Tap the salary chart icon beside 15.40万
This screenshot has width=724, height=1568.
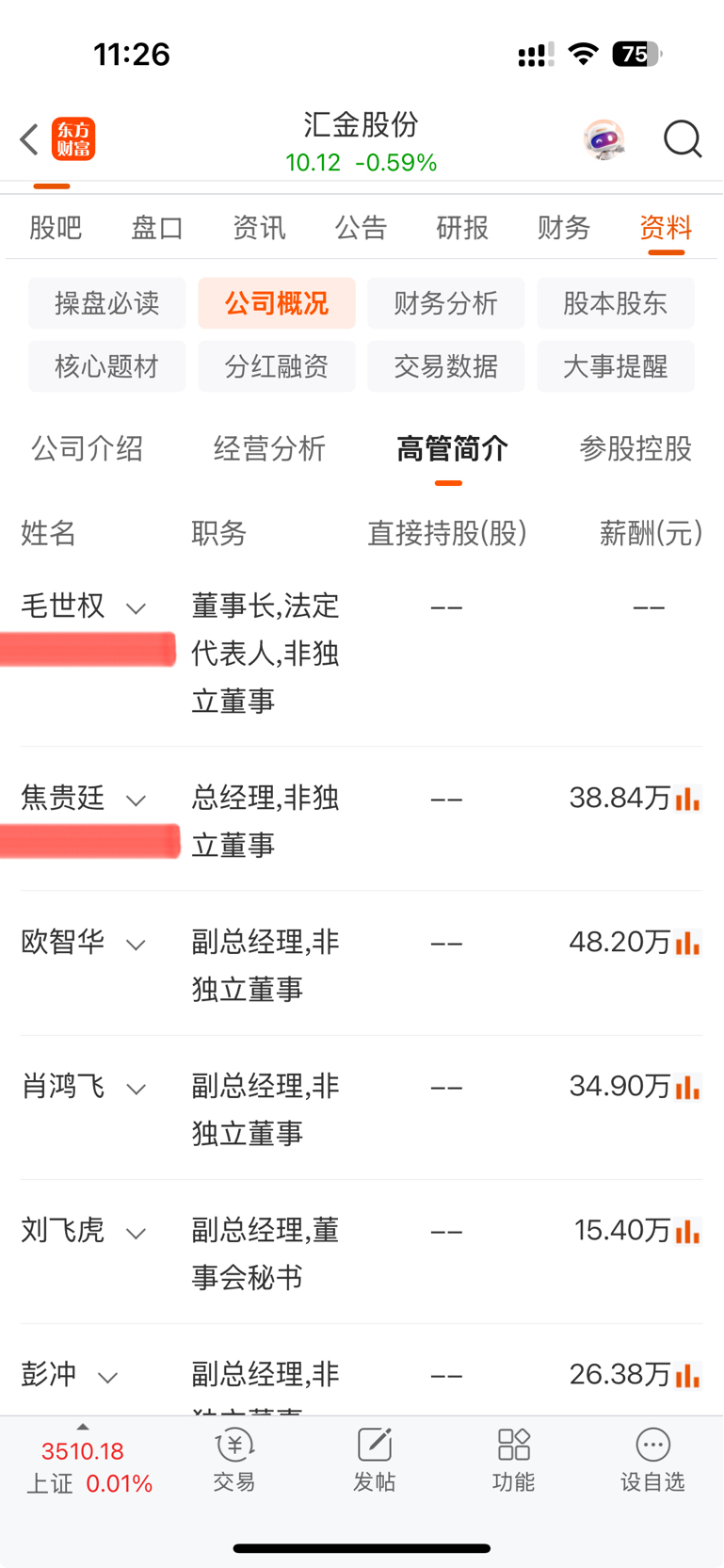click(x=688, y=1231)
